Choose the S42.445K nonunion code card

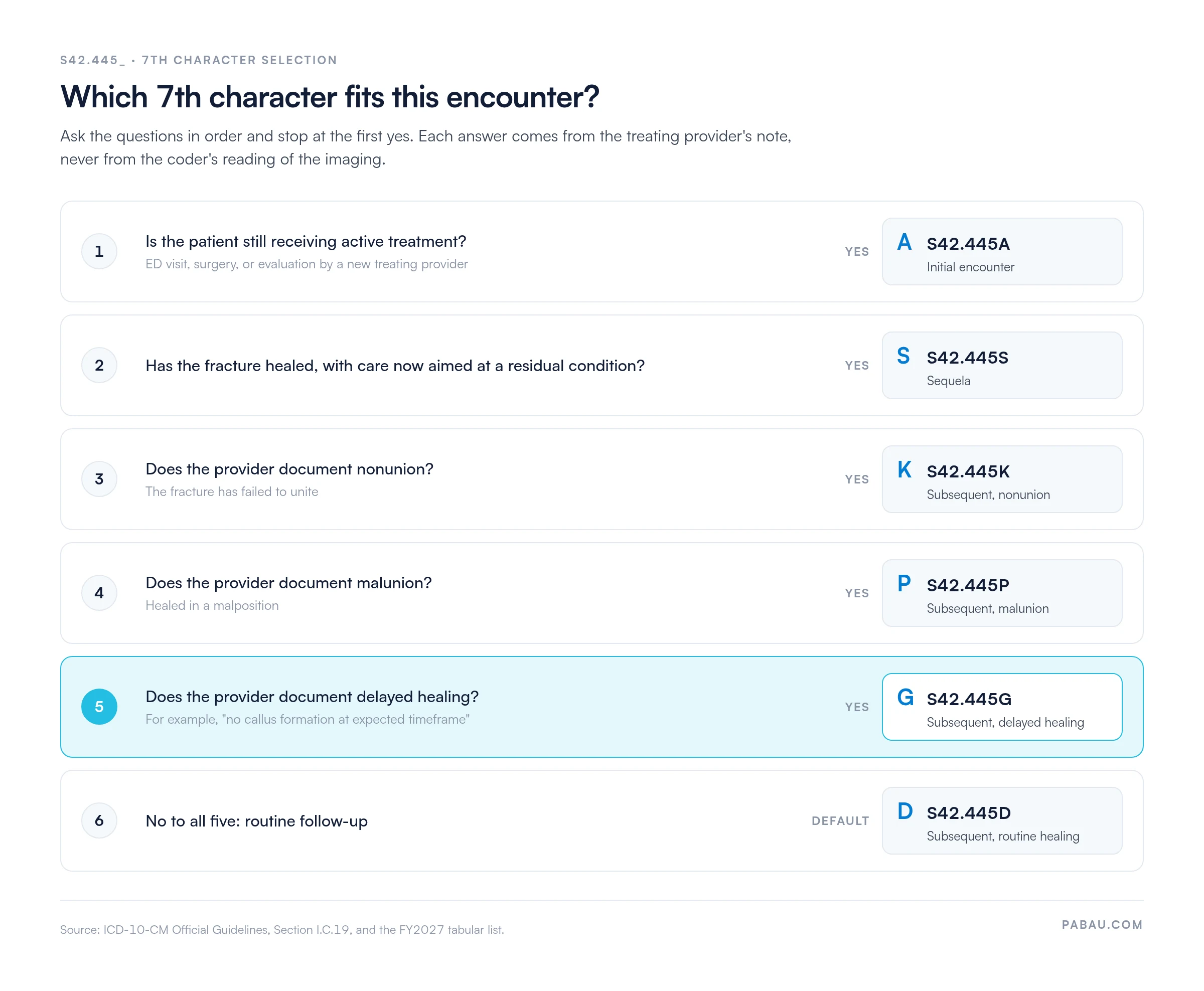(x=1002, y=479)
